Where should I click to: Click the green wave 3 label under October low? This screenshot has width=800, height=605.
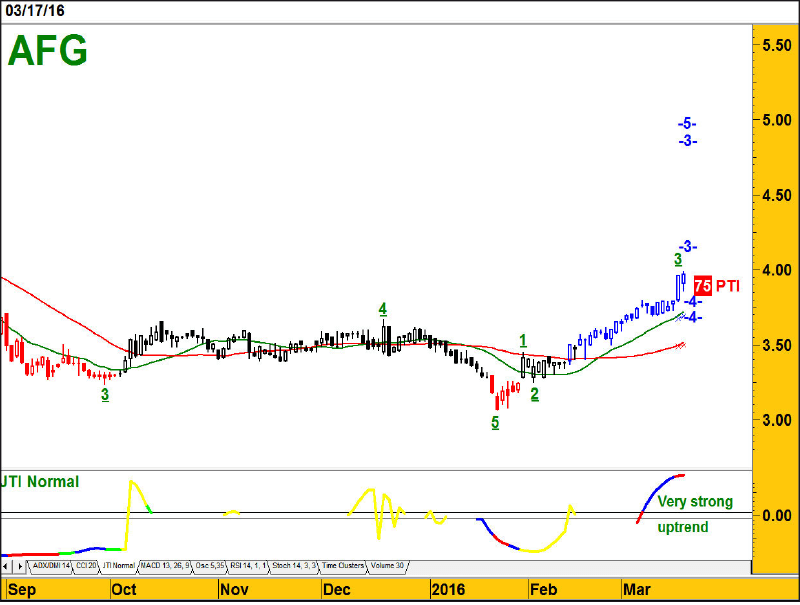tap(105, 395)
